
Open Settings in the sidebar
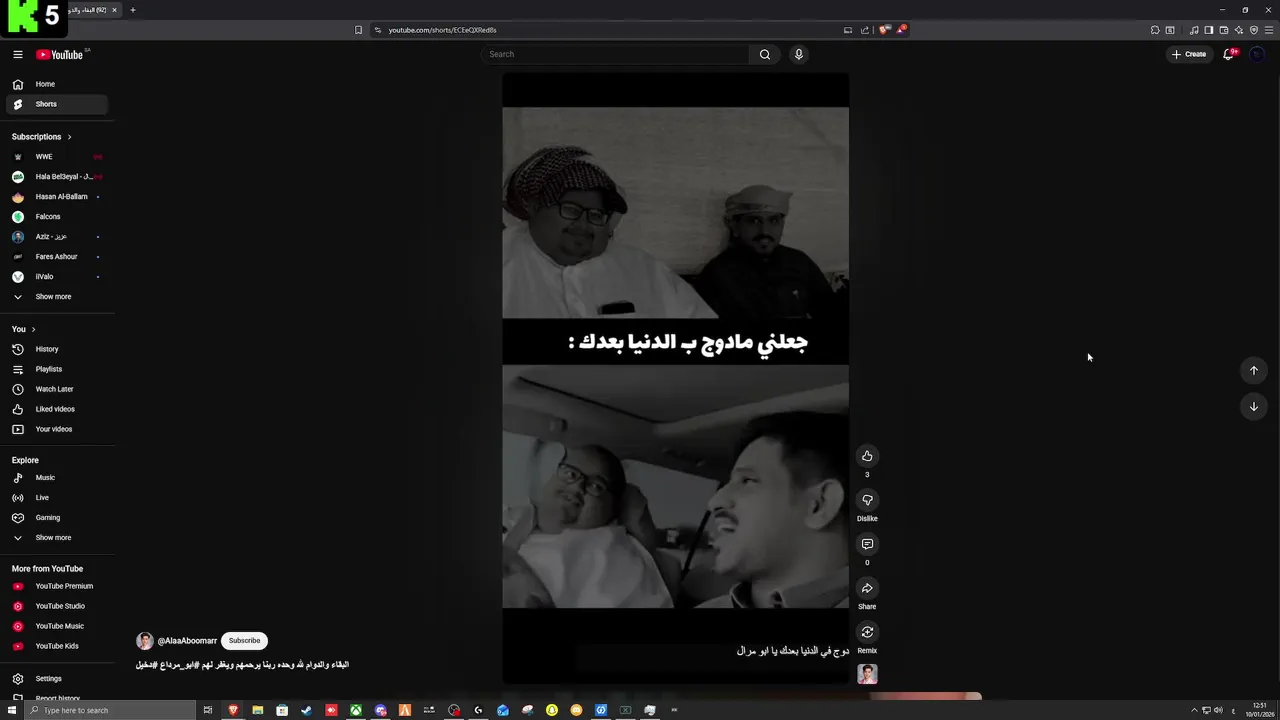coord(57,679)
